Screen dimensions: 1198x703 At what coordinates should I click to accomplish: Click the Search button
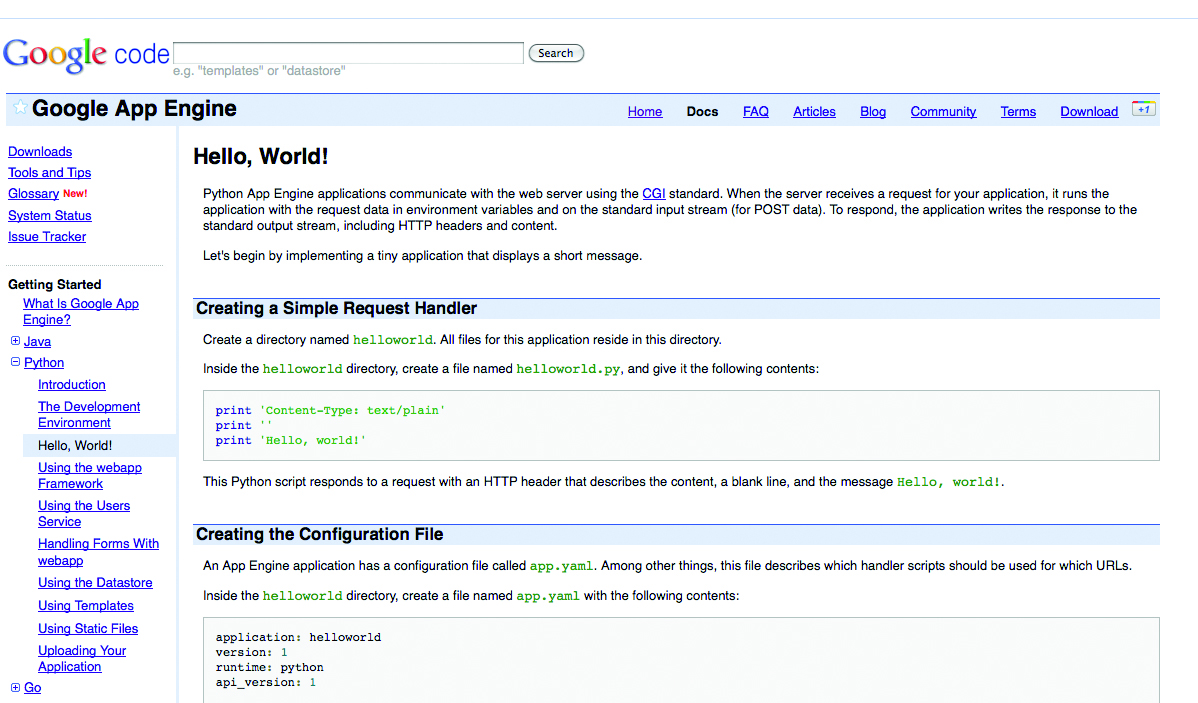point(555,53)
